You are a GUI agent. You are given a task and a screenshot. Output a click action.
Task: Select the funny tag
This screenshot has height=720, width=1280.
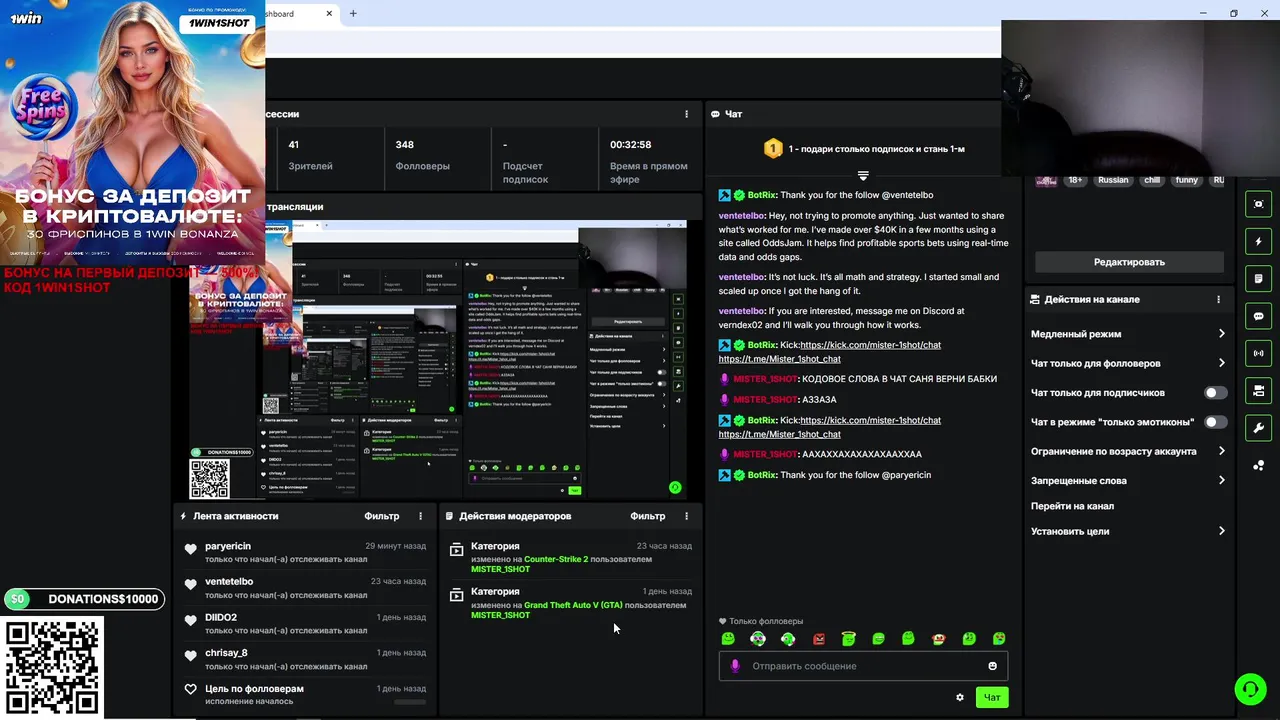pos(1187,181)
